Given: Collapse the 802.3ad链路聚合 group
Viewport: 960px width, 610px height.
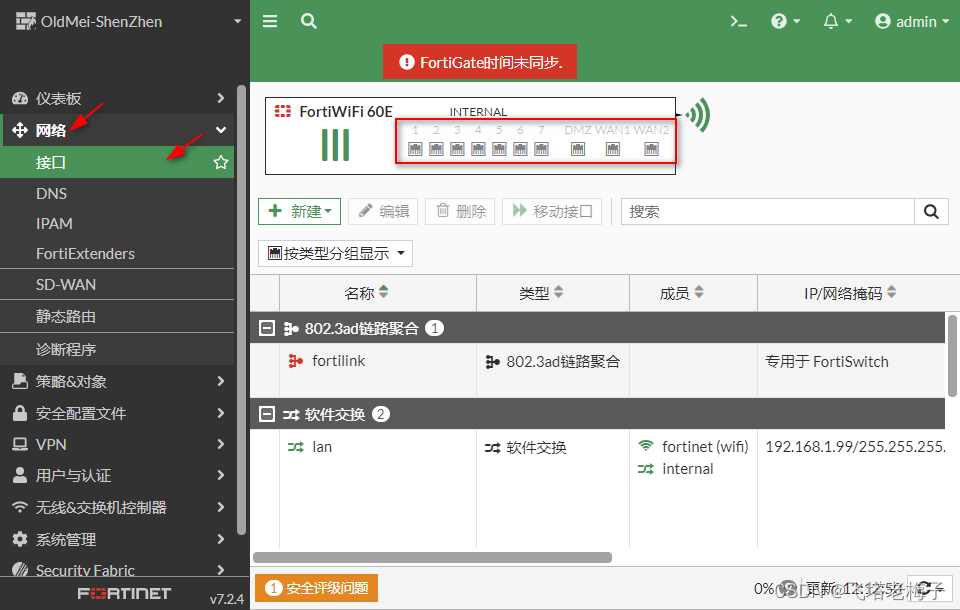Looking at the screenshot, I should point(267,328).
